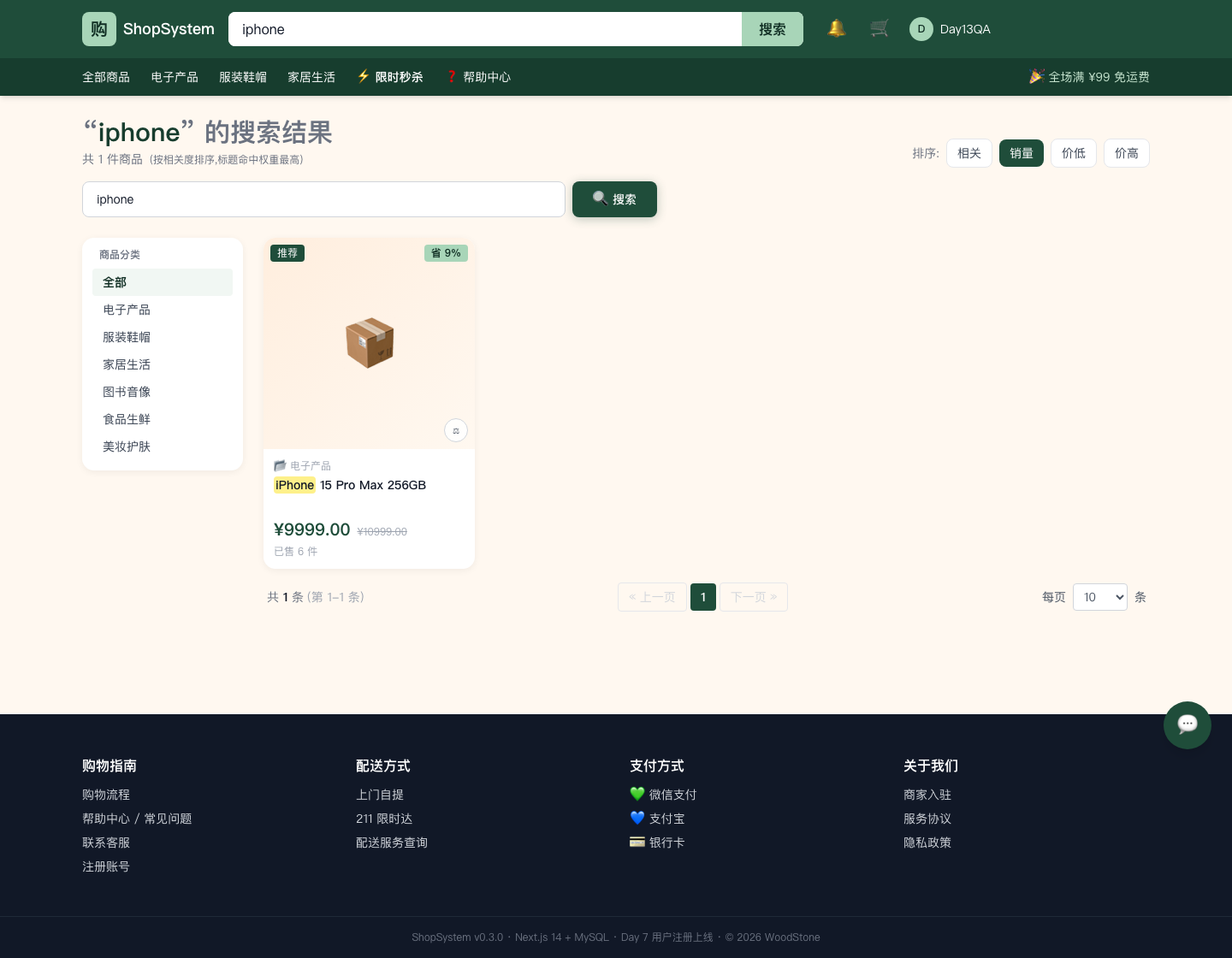Screen dimensions: 1232x958
Task: Open 服务协议 footer link
Action: coord(927,819)
